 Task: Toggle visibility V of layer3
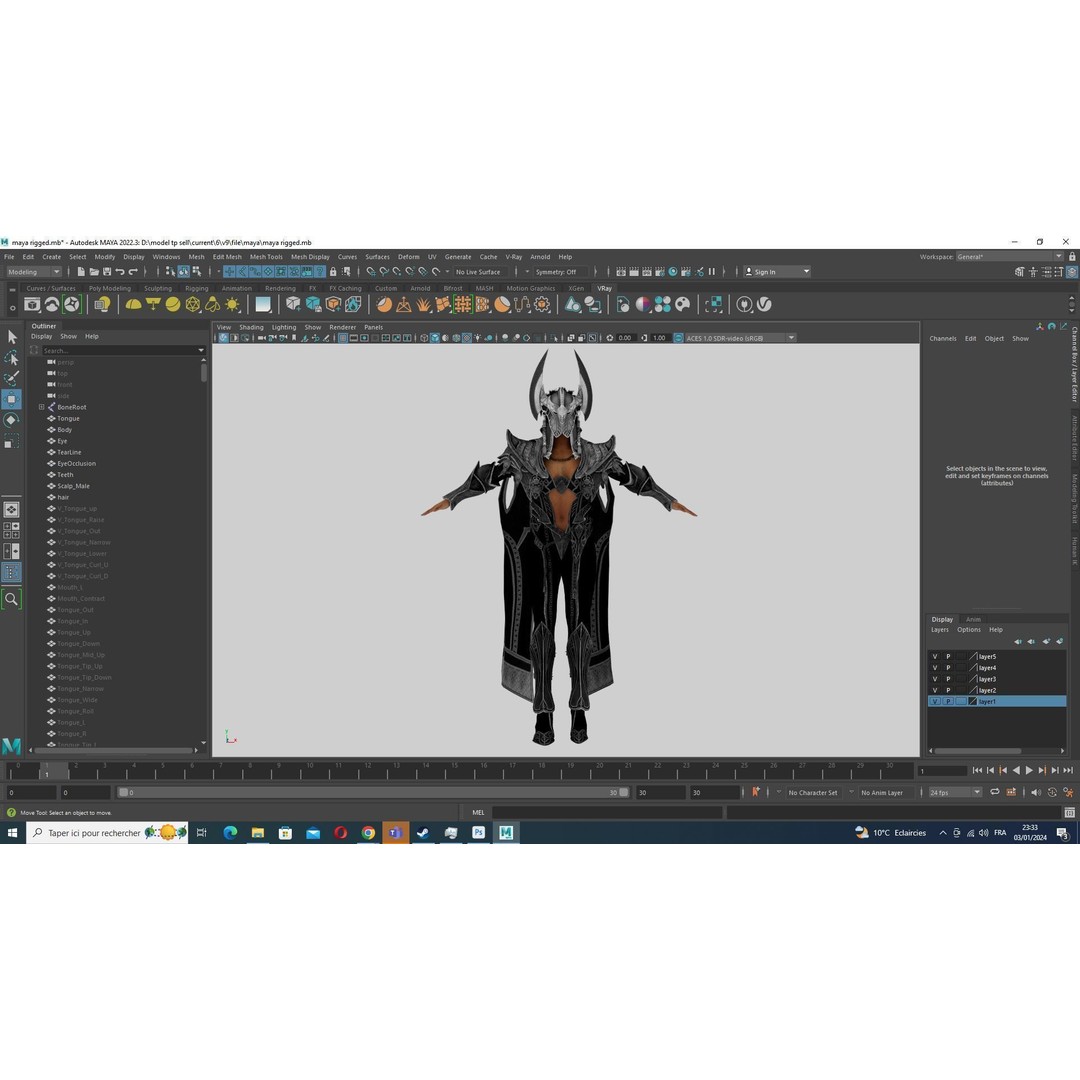(935, 679)
